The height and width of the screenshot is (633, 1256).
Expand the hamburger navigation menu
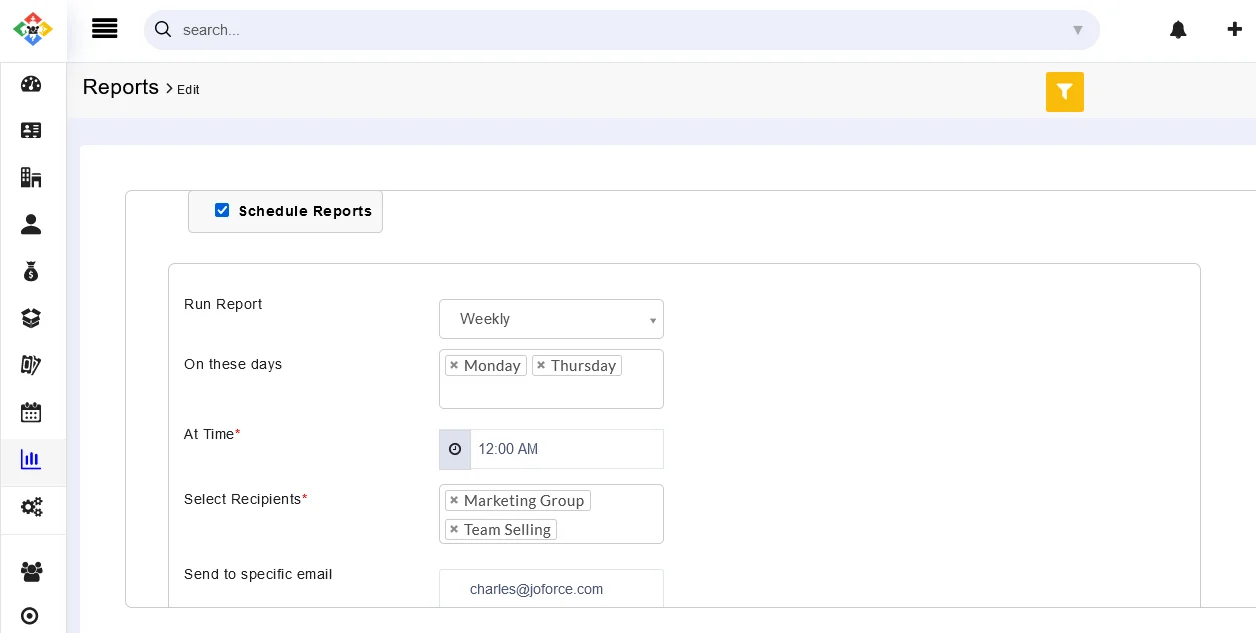(105, 28)
